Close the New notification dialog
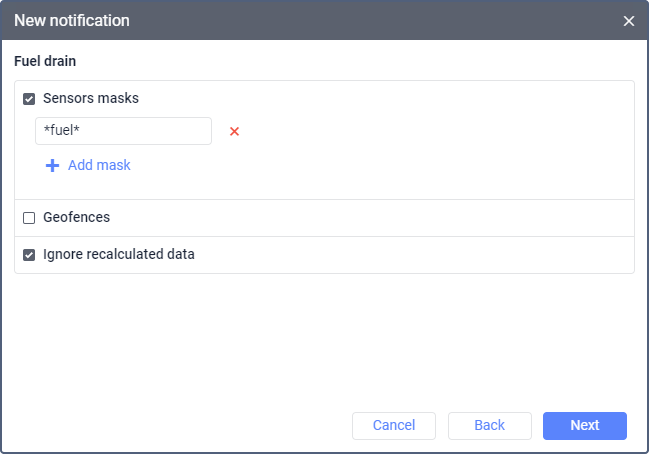 pyautogui.click(x=629, y=21)
